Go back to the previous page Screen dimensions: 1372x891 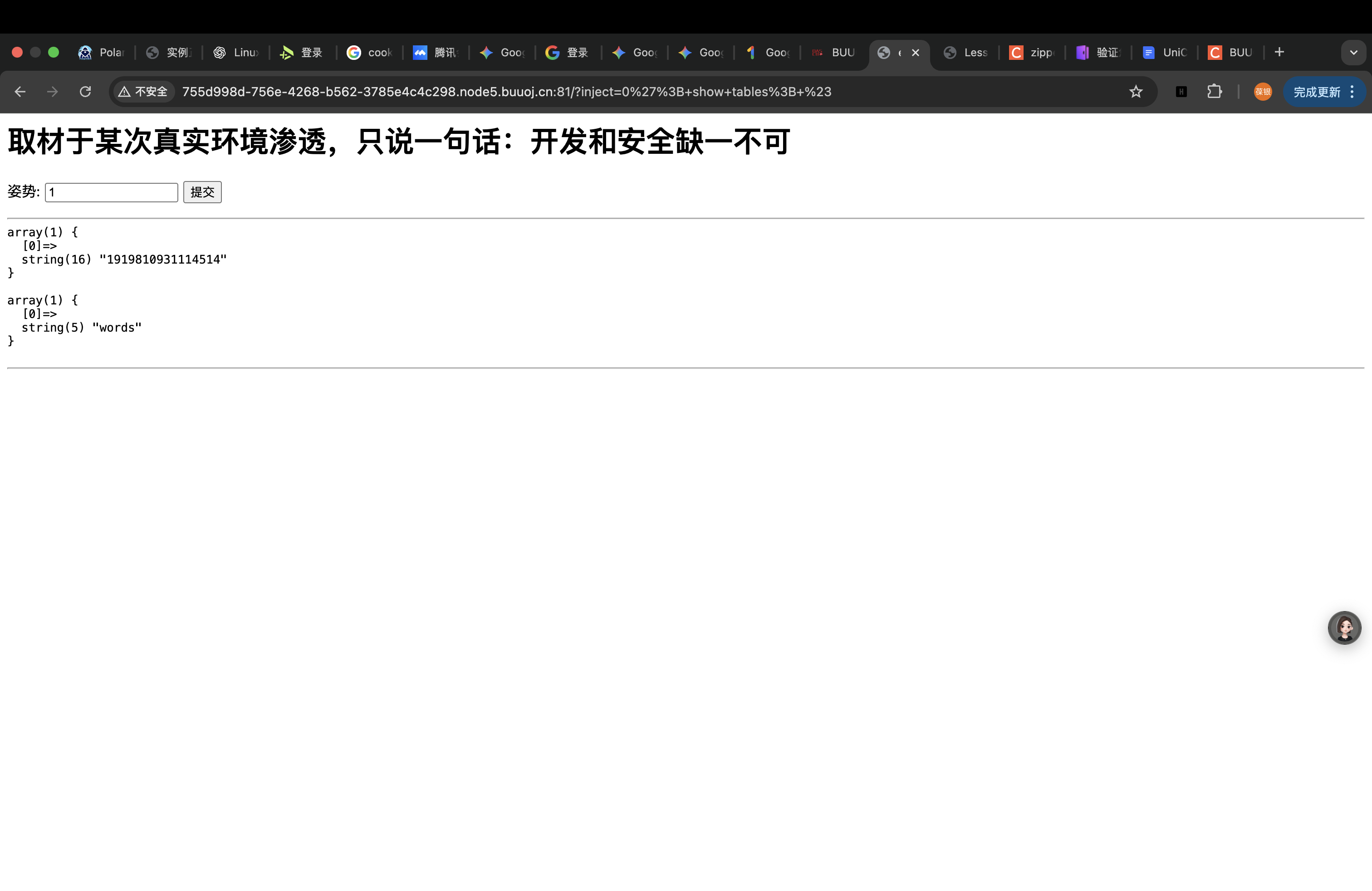[x=20, y=92]
